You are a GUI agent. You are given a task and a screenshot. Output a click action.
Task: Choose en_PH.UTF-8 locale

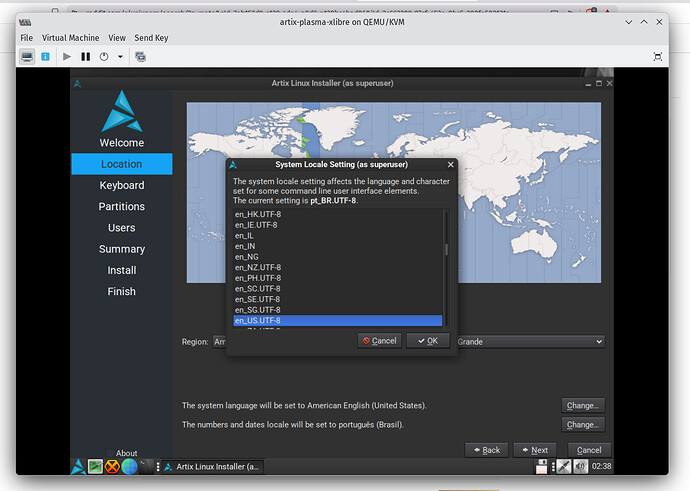[338, 278]
